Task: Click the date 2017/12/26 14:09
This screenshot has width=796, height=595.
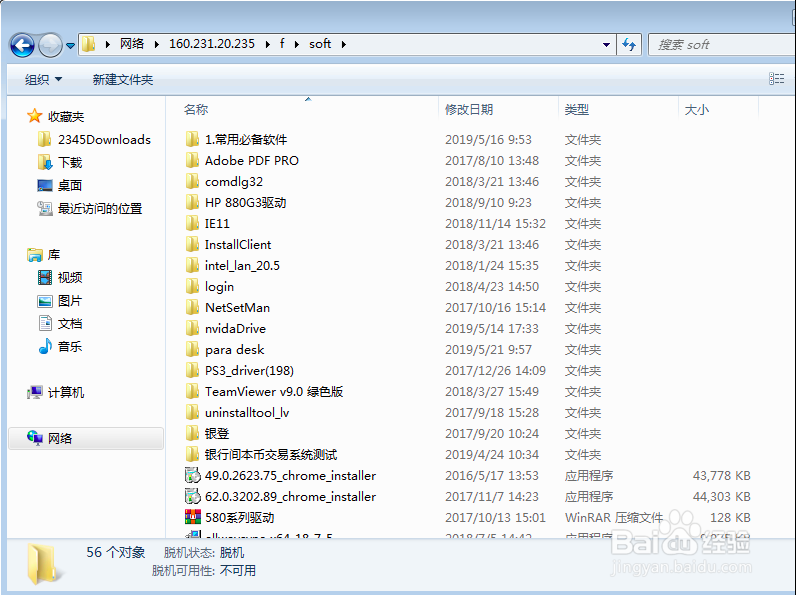Action: tap(495, 371)
